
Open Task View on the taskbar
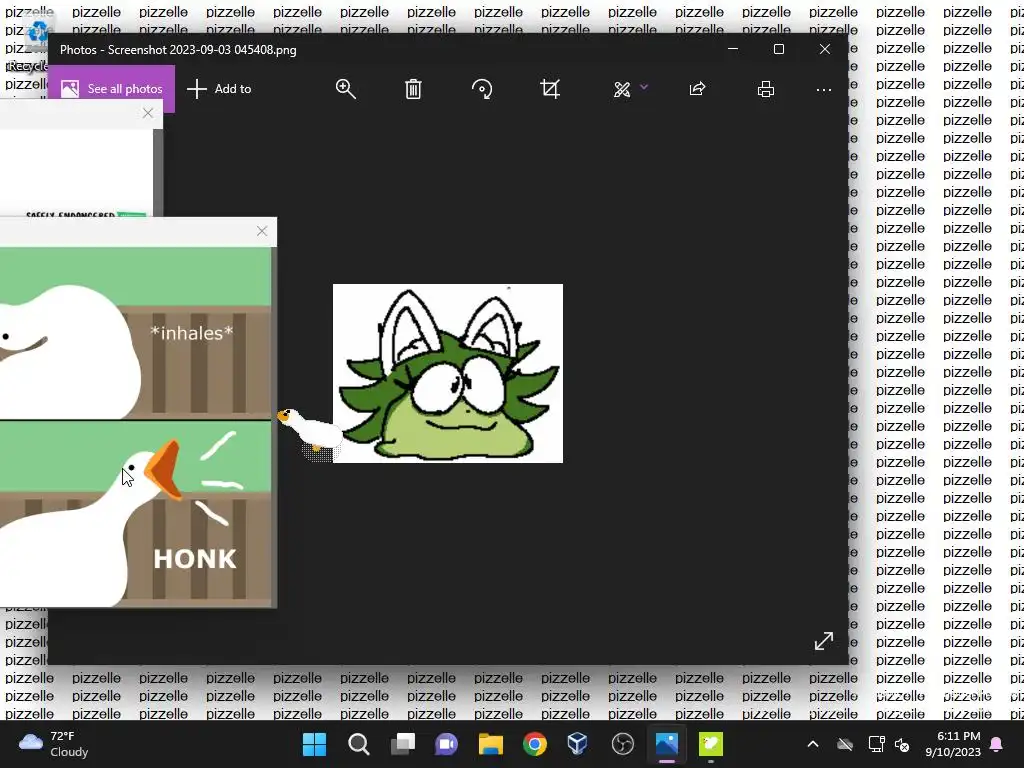pyautogui.click(x=403, y=744)
